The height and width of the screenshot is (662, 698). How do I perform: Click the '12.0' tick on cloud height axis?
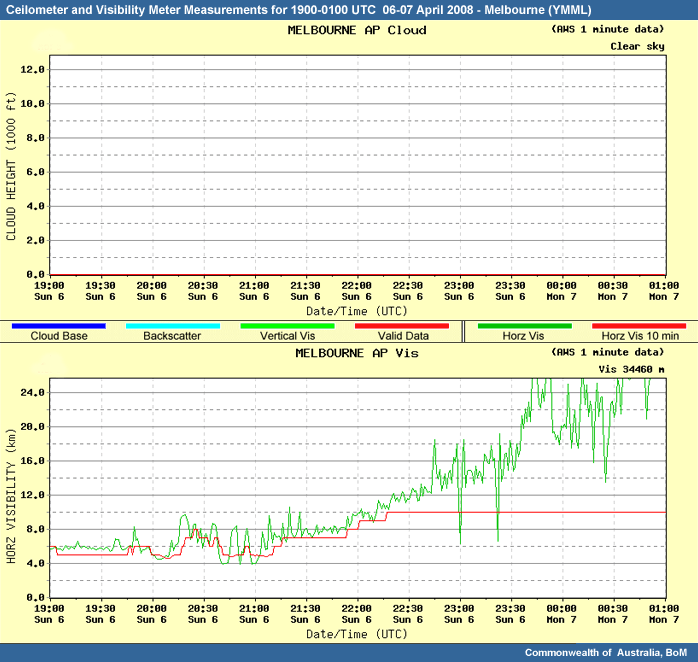tap(32, 69)
